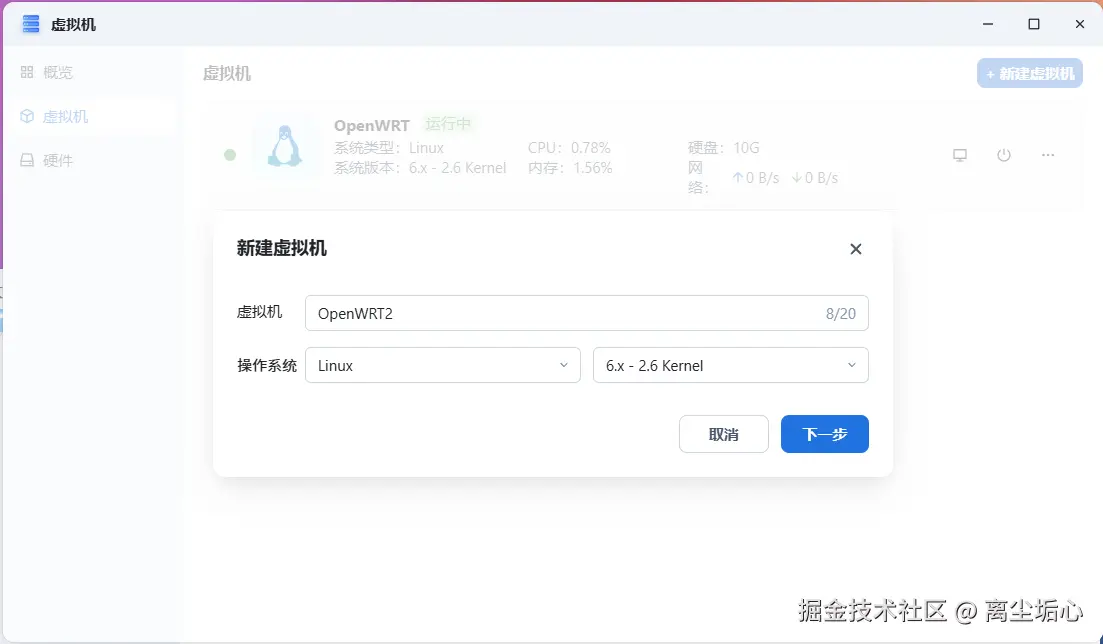The height and width of the screenshot is (644, 1103).
Task: Click the 系统版本: 6.x - 2.6 Kernel text
Action: [420, 168]
